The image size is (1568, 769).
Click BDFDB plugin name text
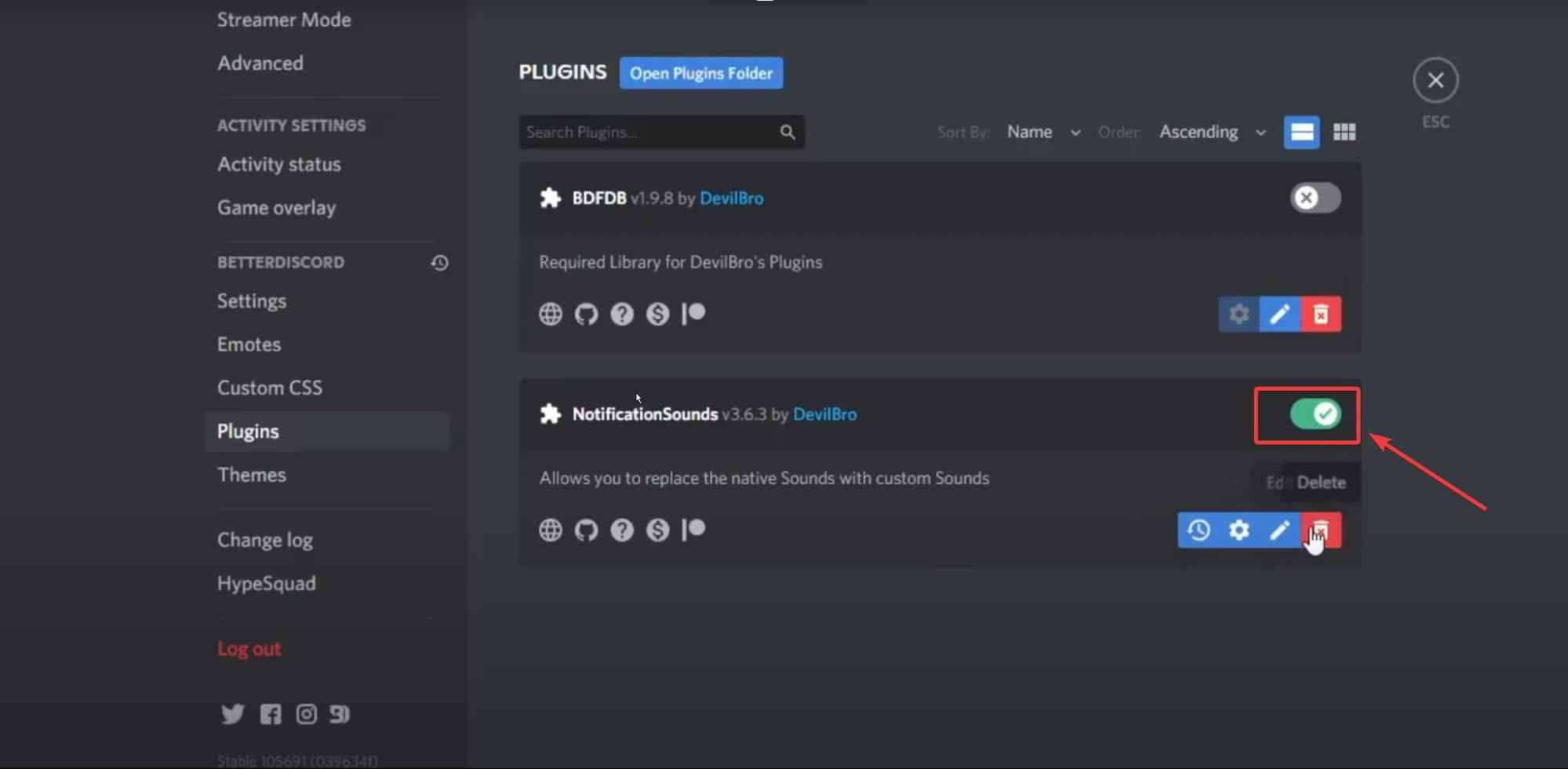point(599,198)
